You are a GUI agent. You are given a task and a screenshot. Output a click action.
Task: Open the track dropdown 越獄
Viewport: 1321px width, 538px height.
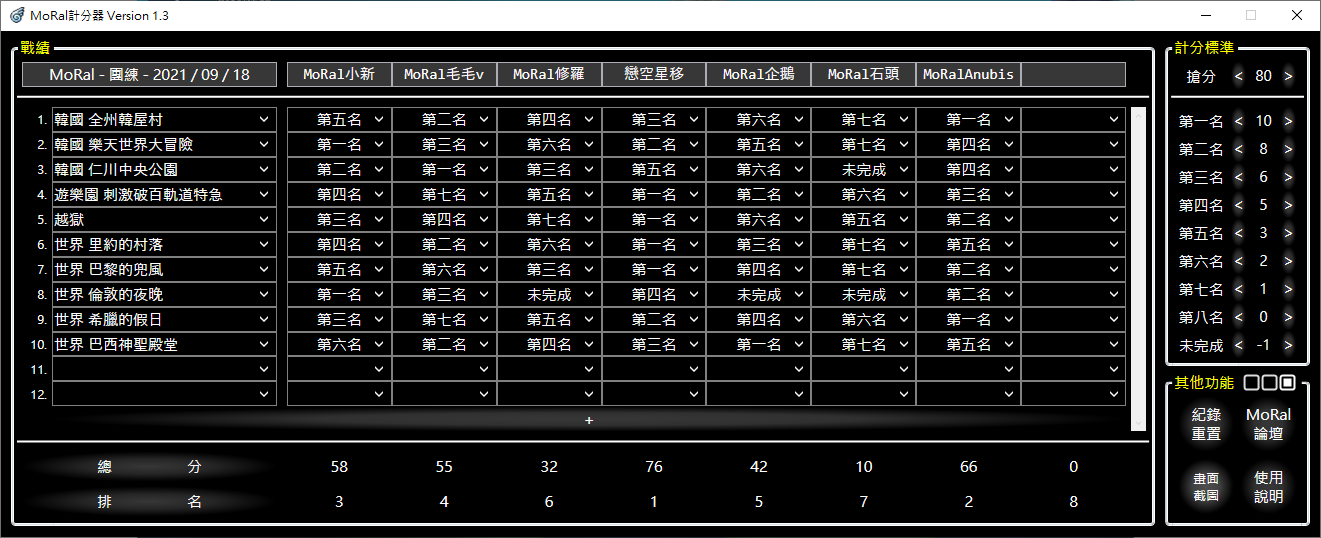coord(164,219)
